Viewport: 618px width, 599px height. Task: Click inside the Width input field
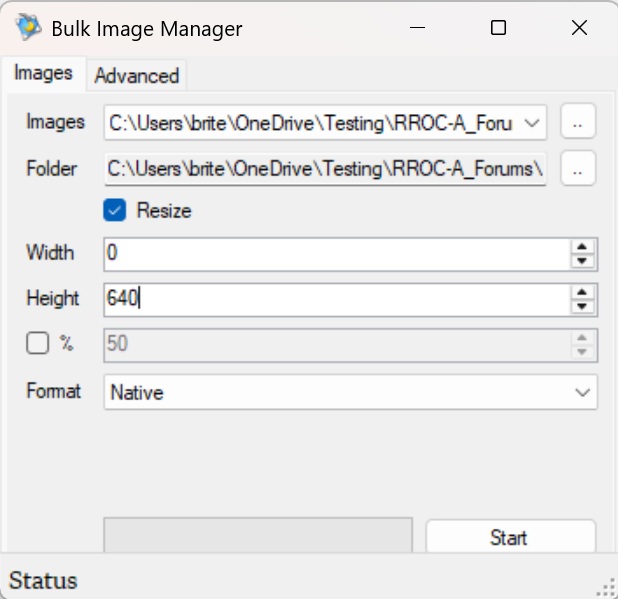pyautogui.click(x=335, y=254)
